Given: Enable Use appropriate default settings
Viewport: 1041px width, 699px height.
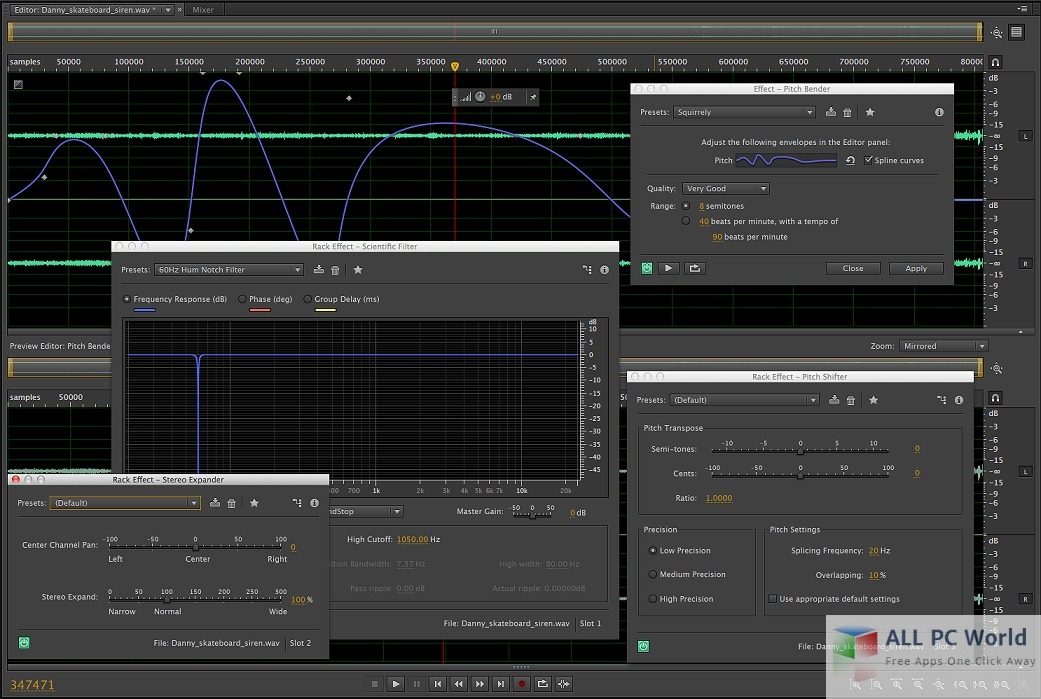Looking at the screenshot, I should tap(773, 599).
